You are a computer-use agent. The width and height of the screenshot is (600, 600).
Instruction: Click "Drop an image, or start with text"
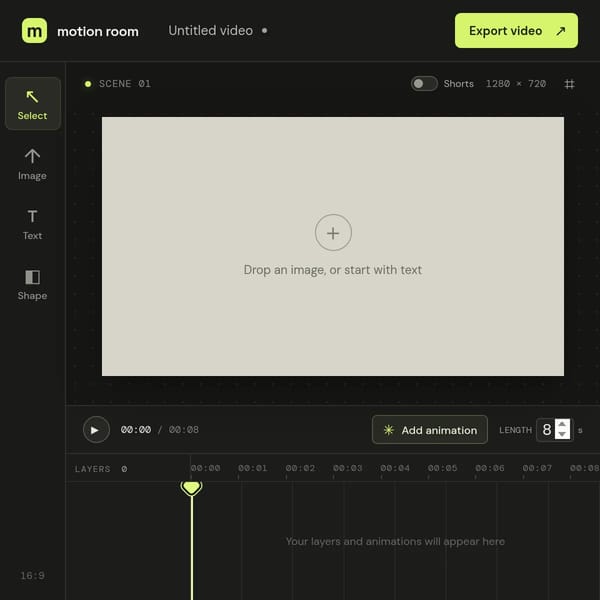pos(333,270)
